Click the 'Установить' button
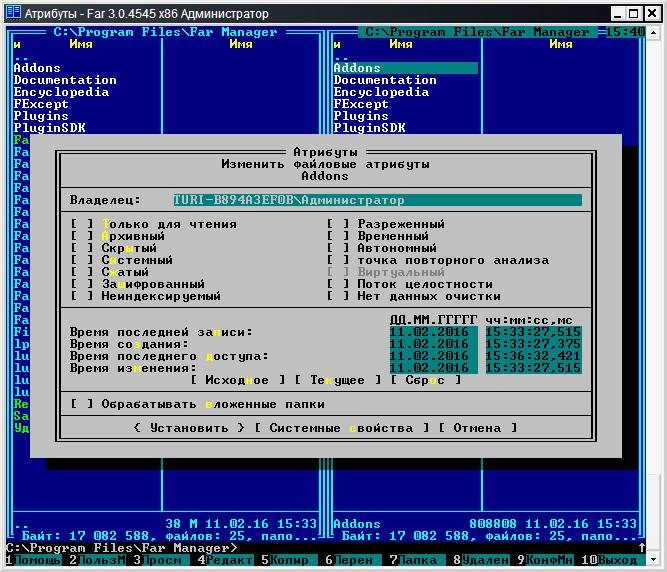Screen dimensions: 667x572 click(189, 428)
